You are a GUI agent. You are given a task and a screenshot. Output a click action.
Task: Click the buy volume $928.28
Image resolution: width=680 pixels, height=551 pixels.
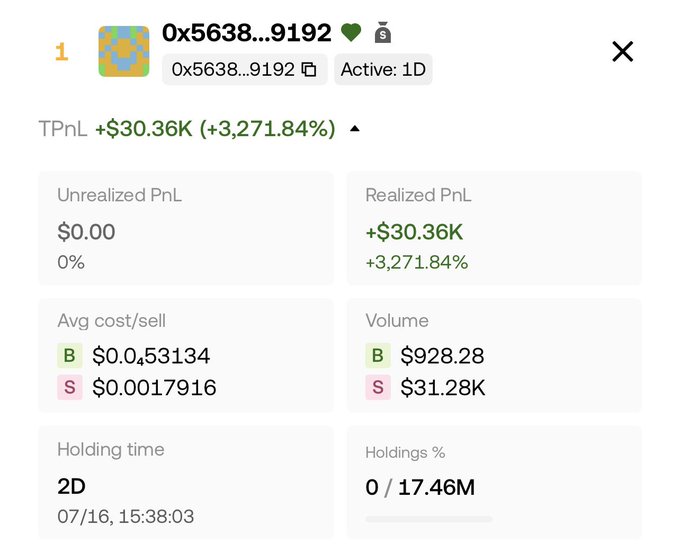coord(442,356)
